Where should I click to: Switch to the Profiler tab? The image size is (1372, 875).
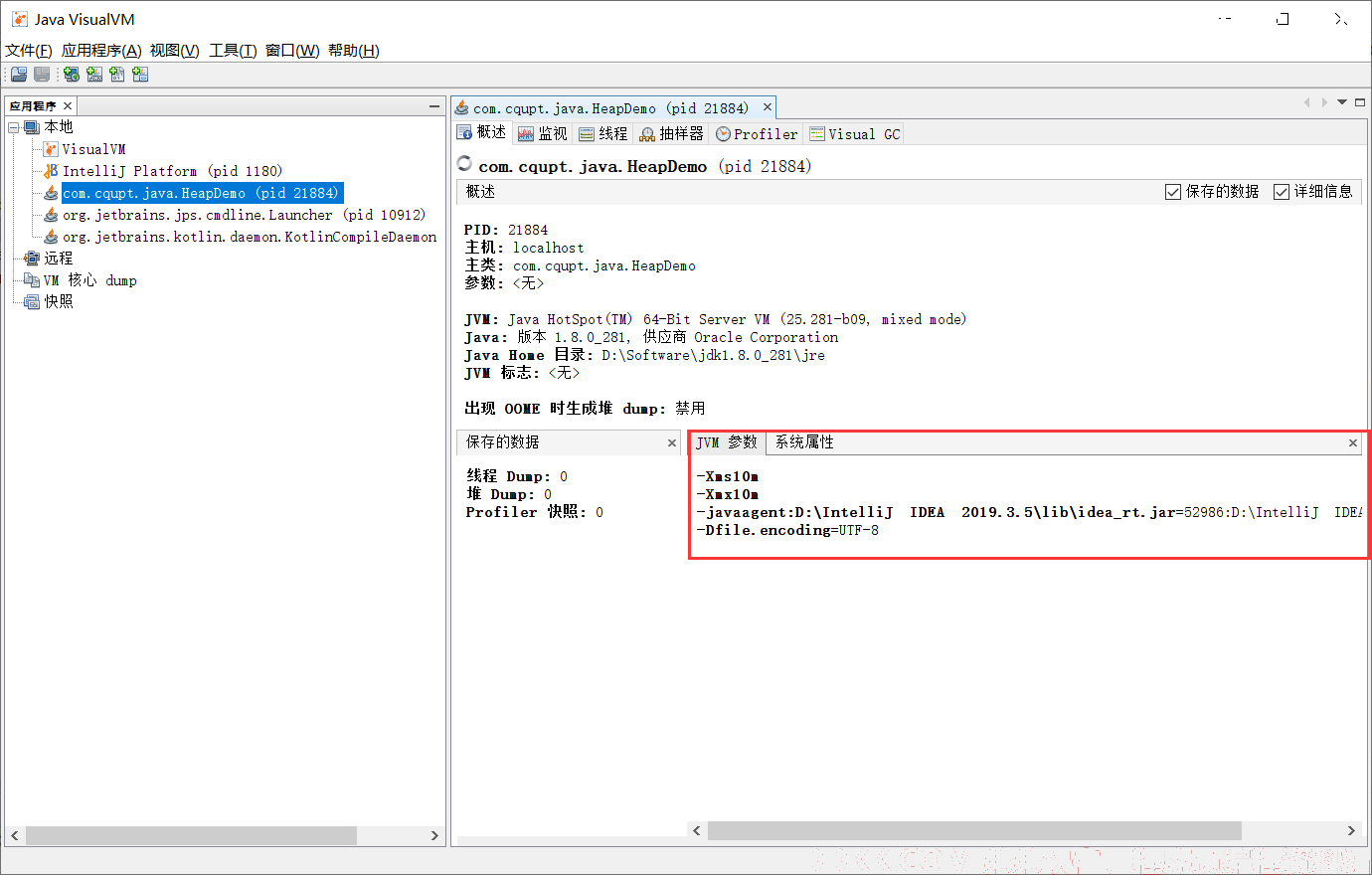[757, 133]
